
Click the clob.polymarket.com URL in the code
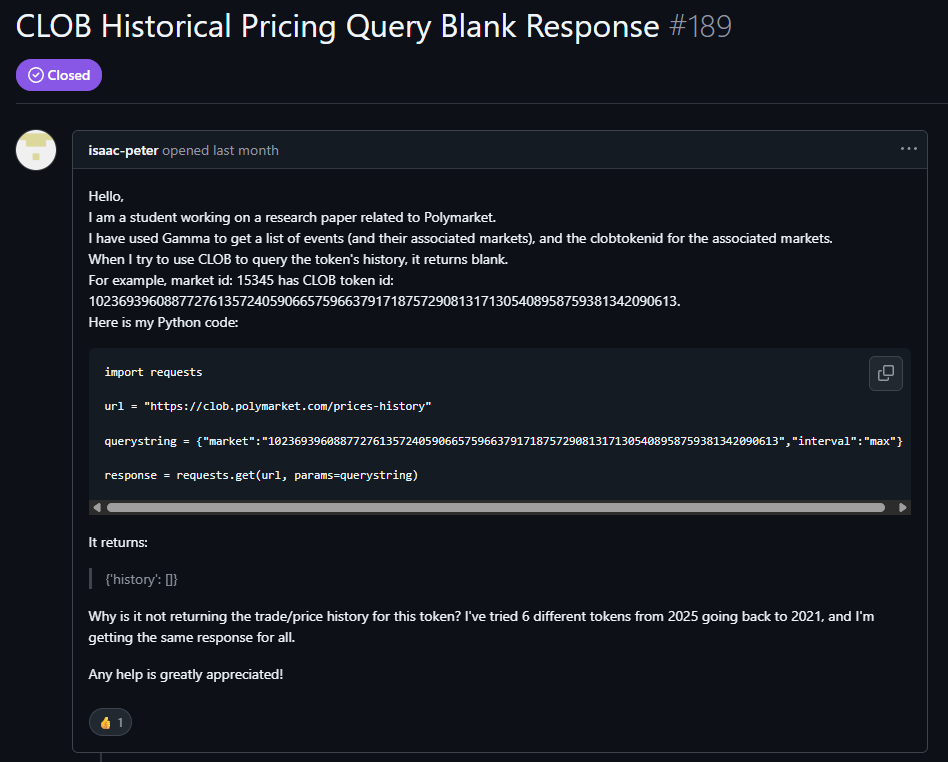pyautogui.click(x=287, y=406)
